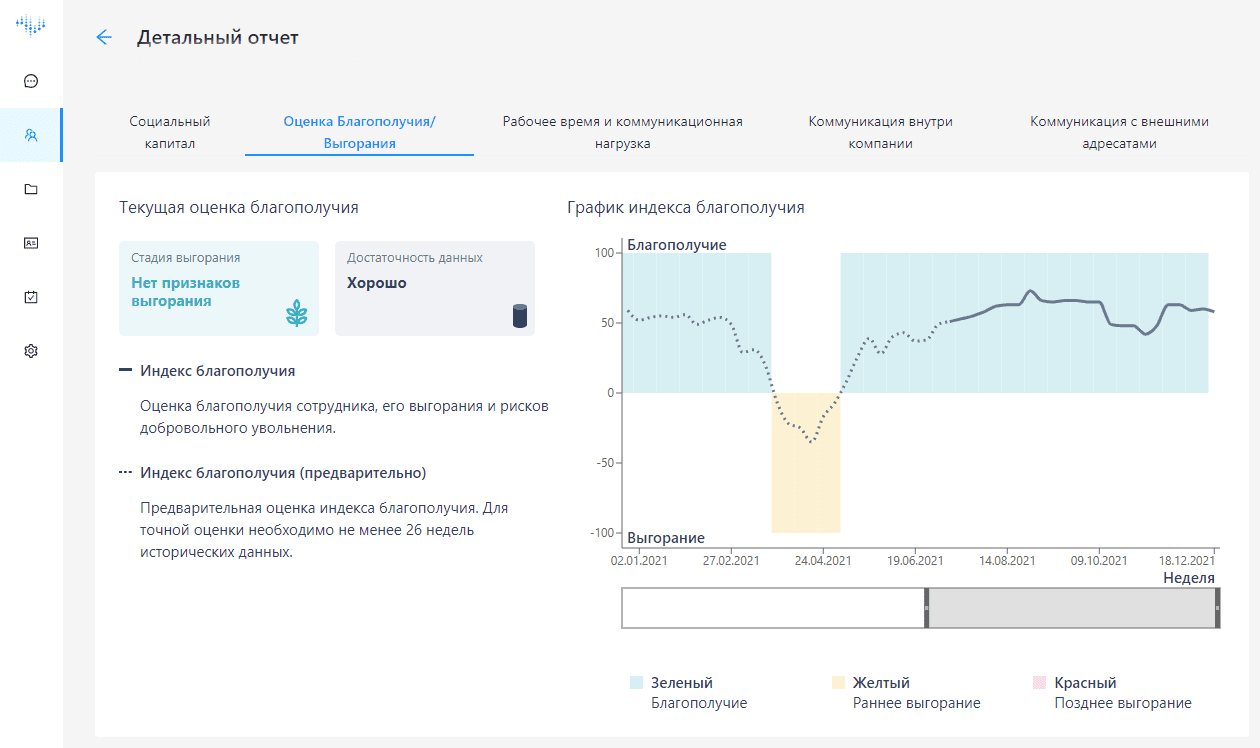Click the Желтый legend color swatch
The image size is (1260, 748).
[838, 683]
